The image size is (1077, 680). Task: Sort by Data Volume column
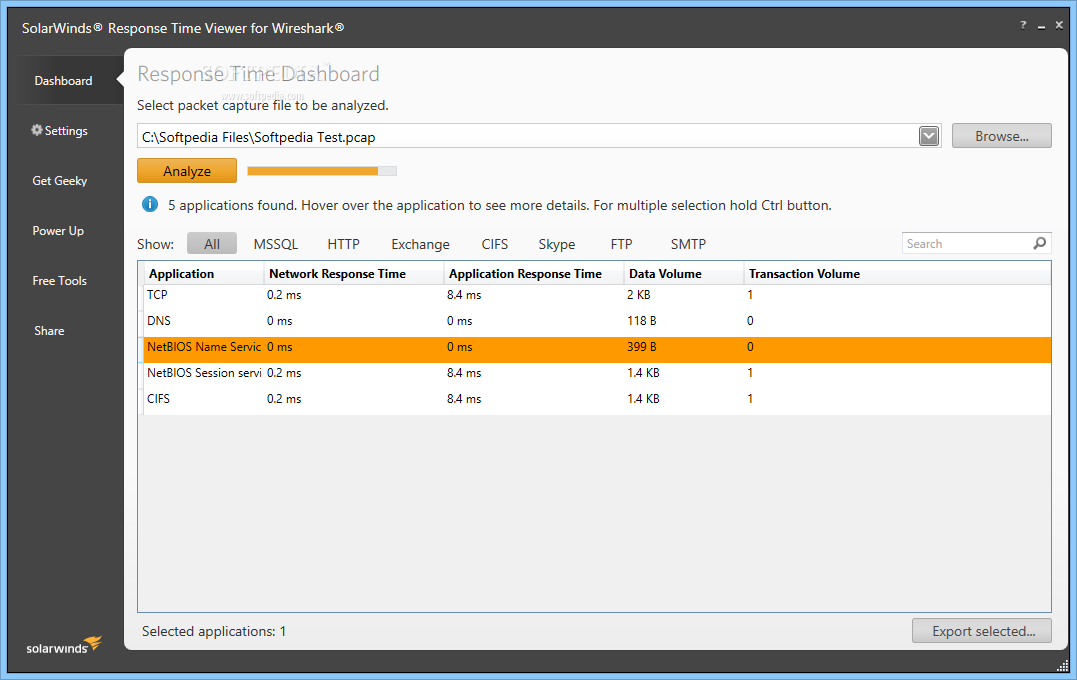pyautogui.click(x=684, y=273)
